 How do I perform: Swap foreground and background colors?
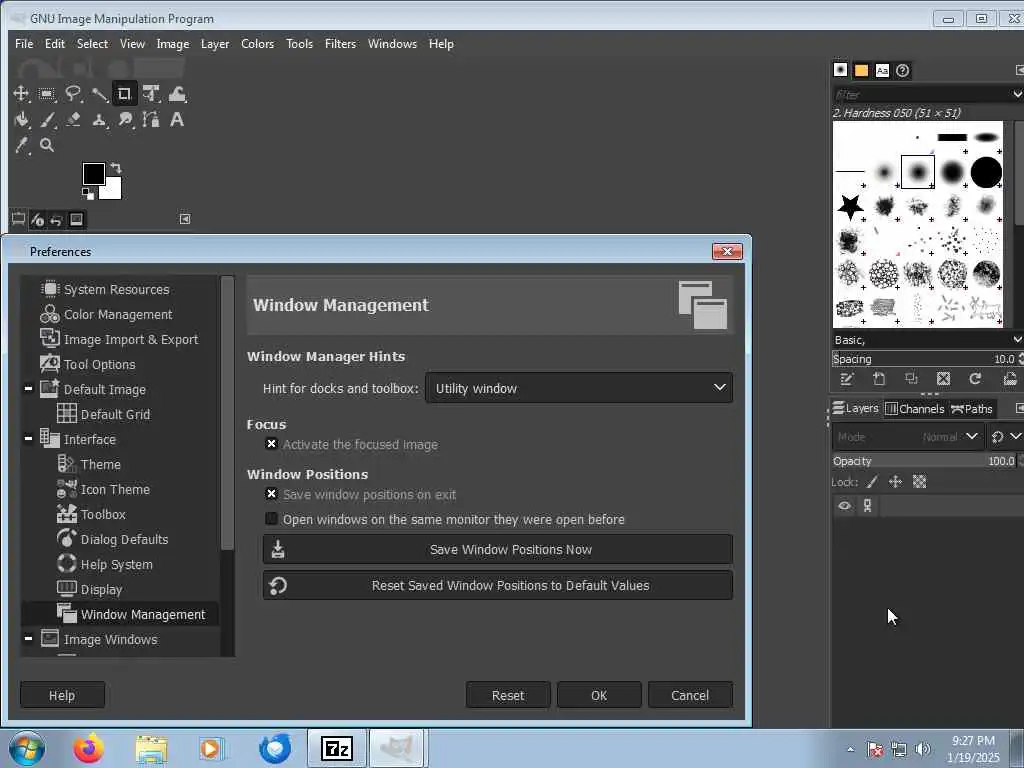pyautogui.click(x=116, y=167)
